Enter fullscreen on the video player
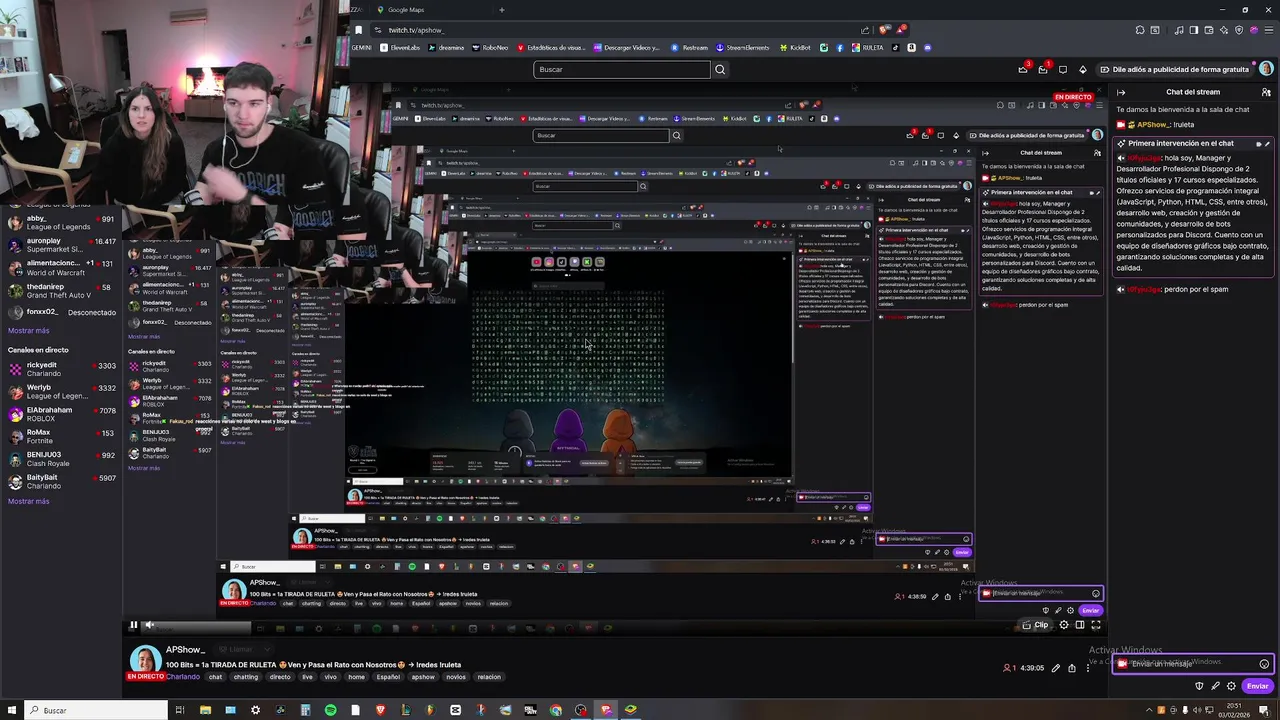Viewport: 1280px width, 720px height. 1096,625
